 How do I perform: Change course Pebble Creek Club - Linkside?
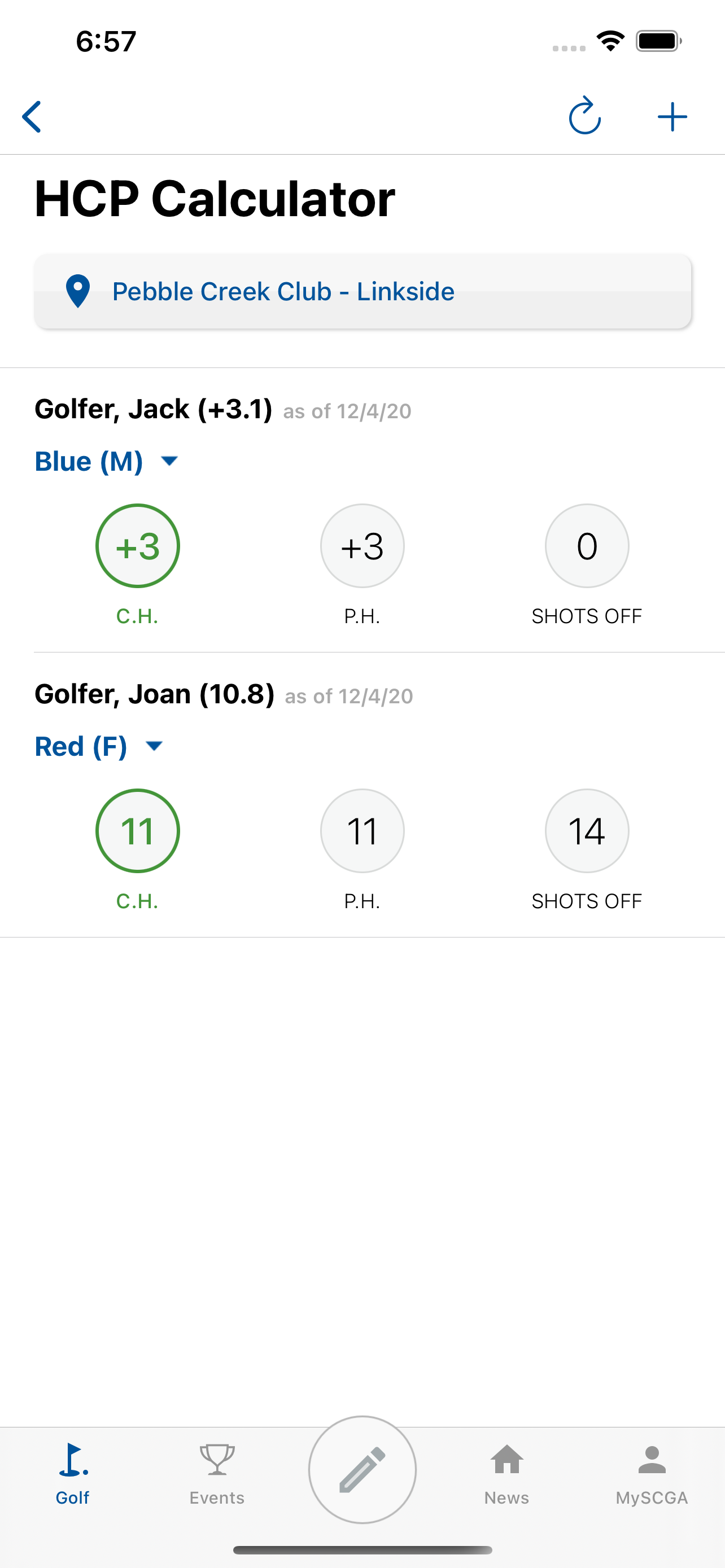pyautogui.click(x=362, y=292)
